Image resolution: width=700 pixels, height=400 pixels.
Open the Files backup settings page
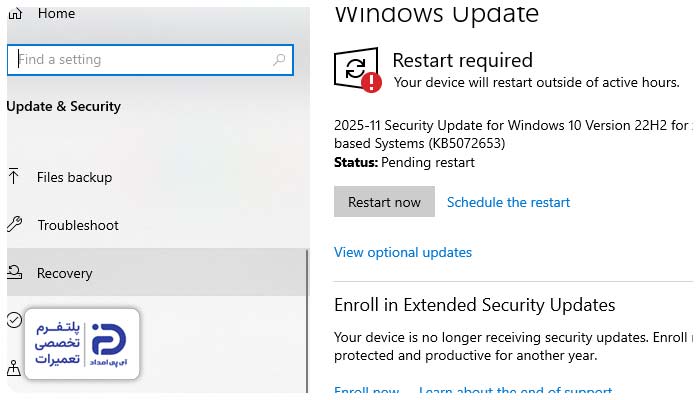(x=74, y=177)
